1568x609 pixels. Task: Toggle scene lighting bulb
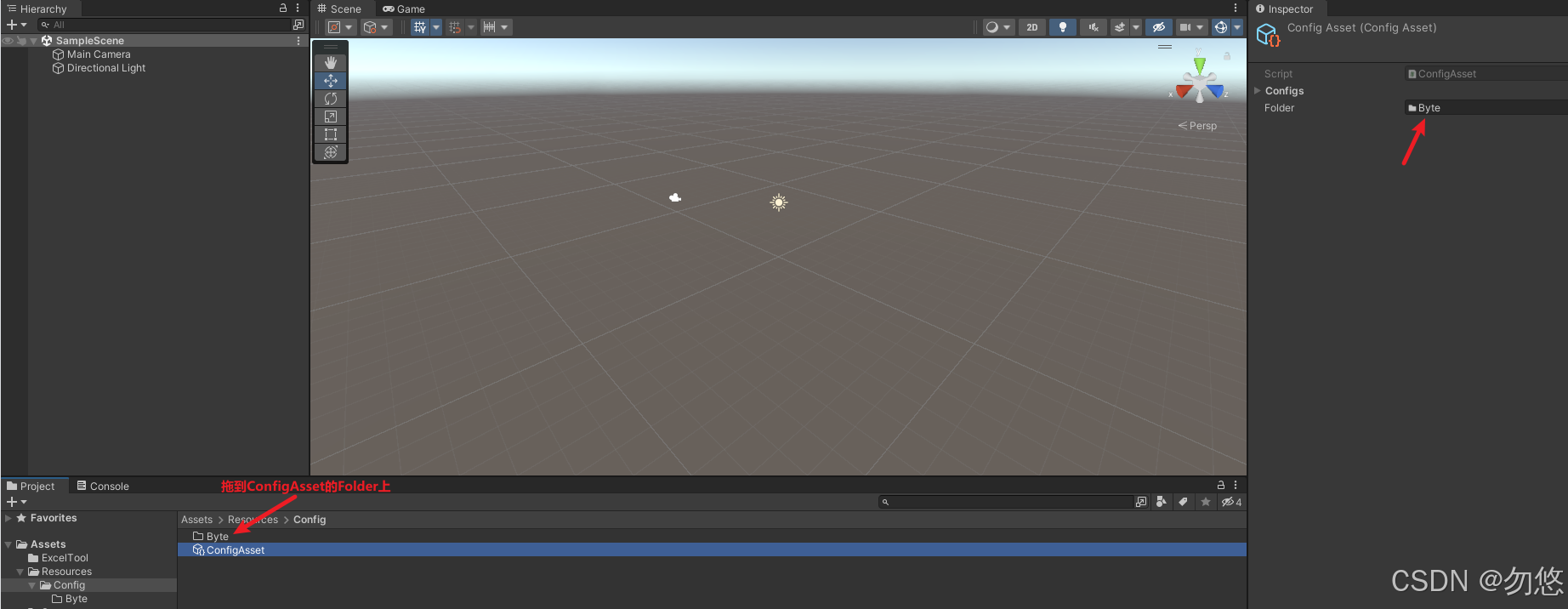pyautogui.click(x=1063, y=27)
